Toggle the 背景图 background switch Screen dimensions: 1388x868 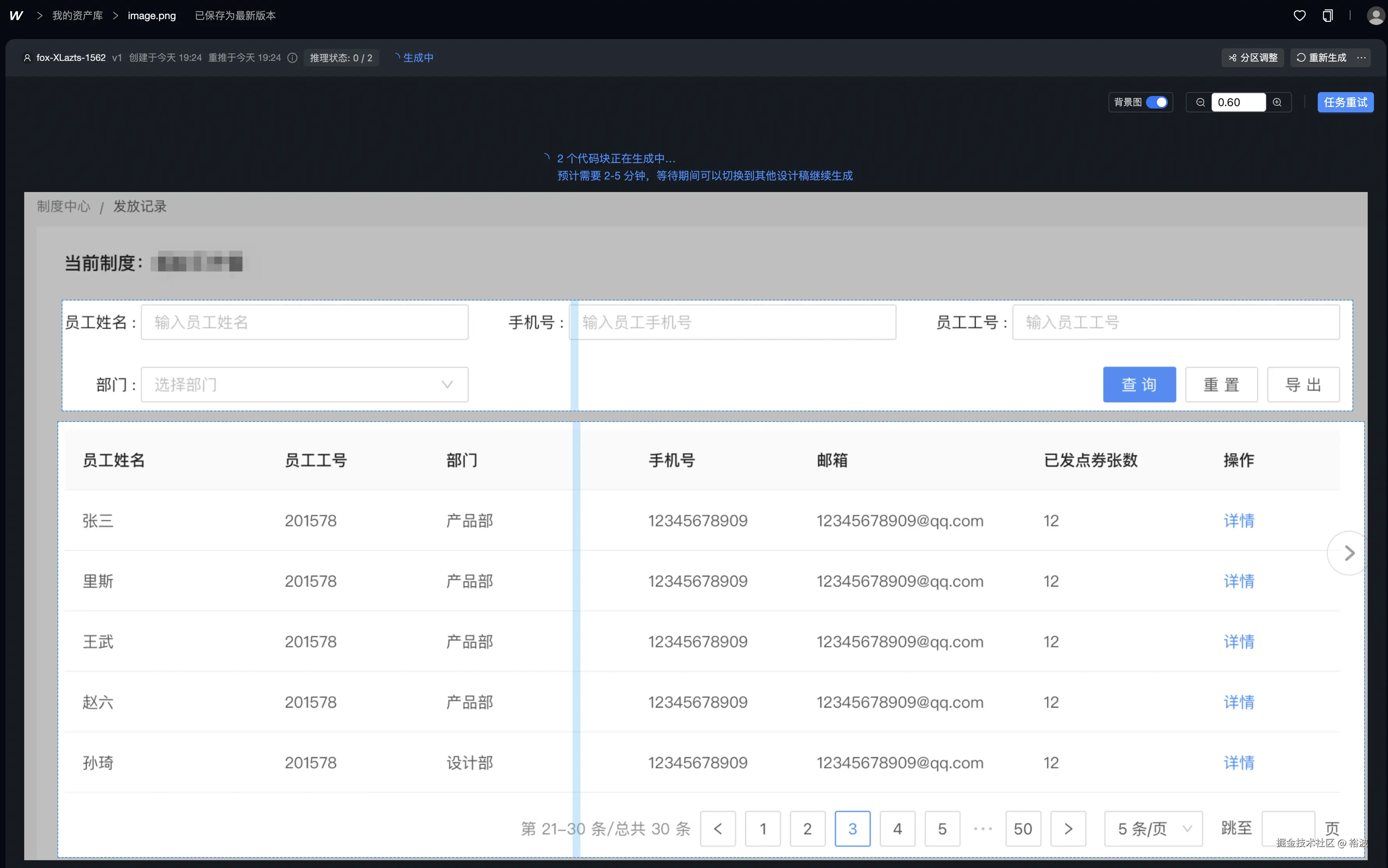[x=1157, y=102]
